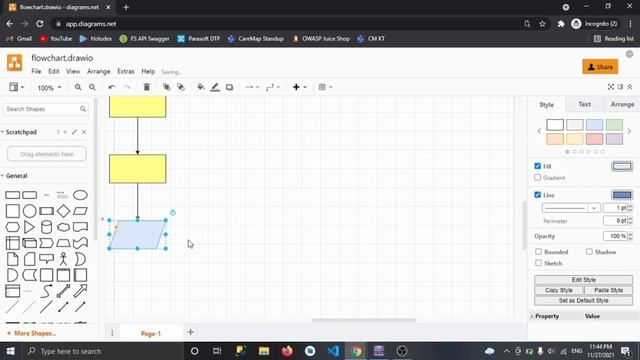Close the Scratchpad section

coord(84,132)
